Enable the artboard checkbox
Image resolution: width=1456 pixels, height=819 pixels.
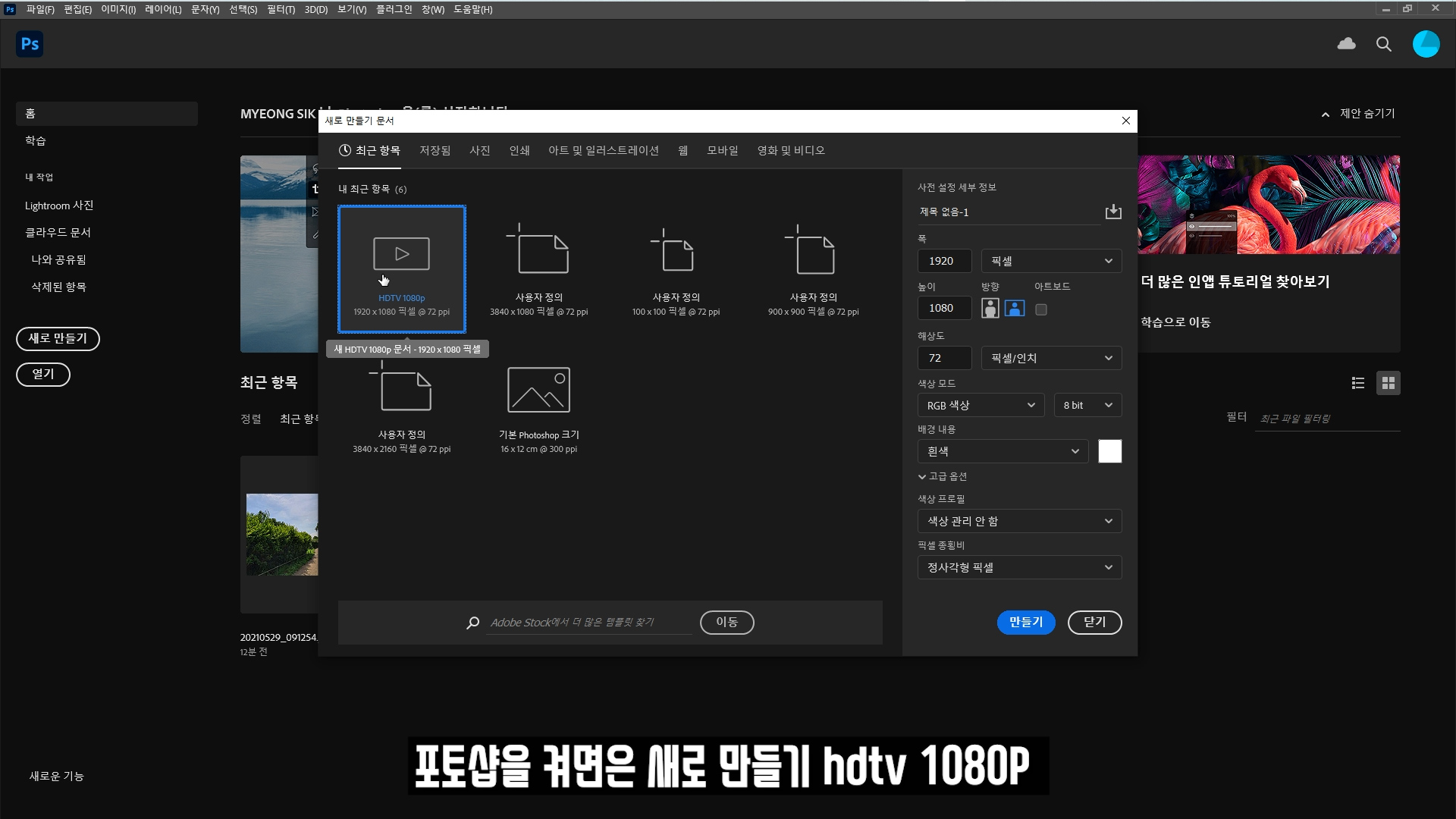pyautogui.click(x=1041, y=309)
